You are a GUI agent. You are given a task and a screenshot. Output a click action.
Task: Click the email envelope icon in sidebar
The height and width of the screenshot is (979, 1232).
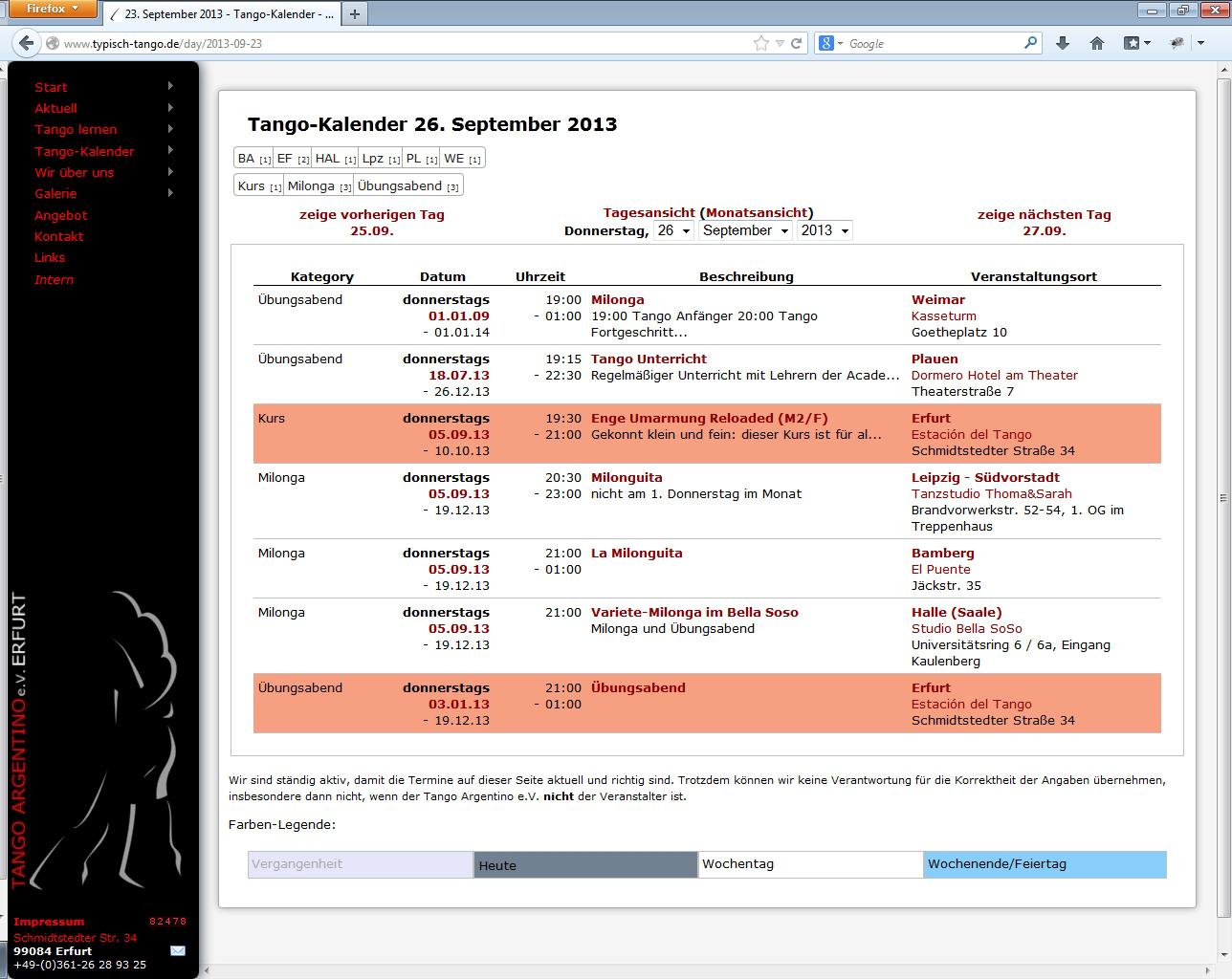[178, 950]
